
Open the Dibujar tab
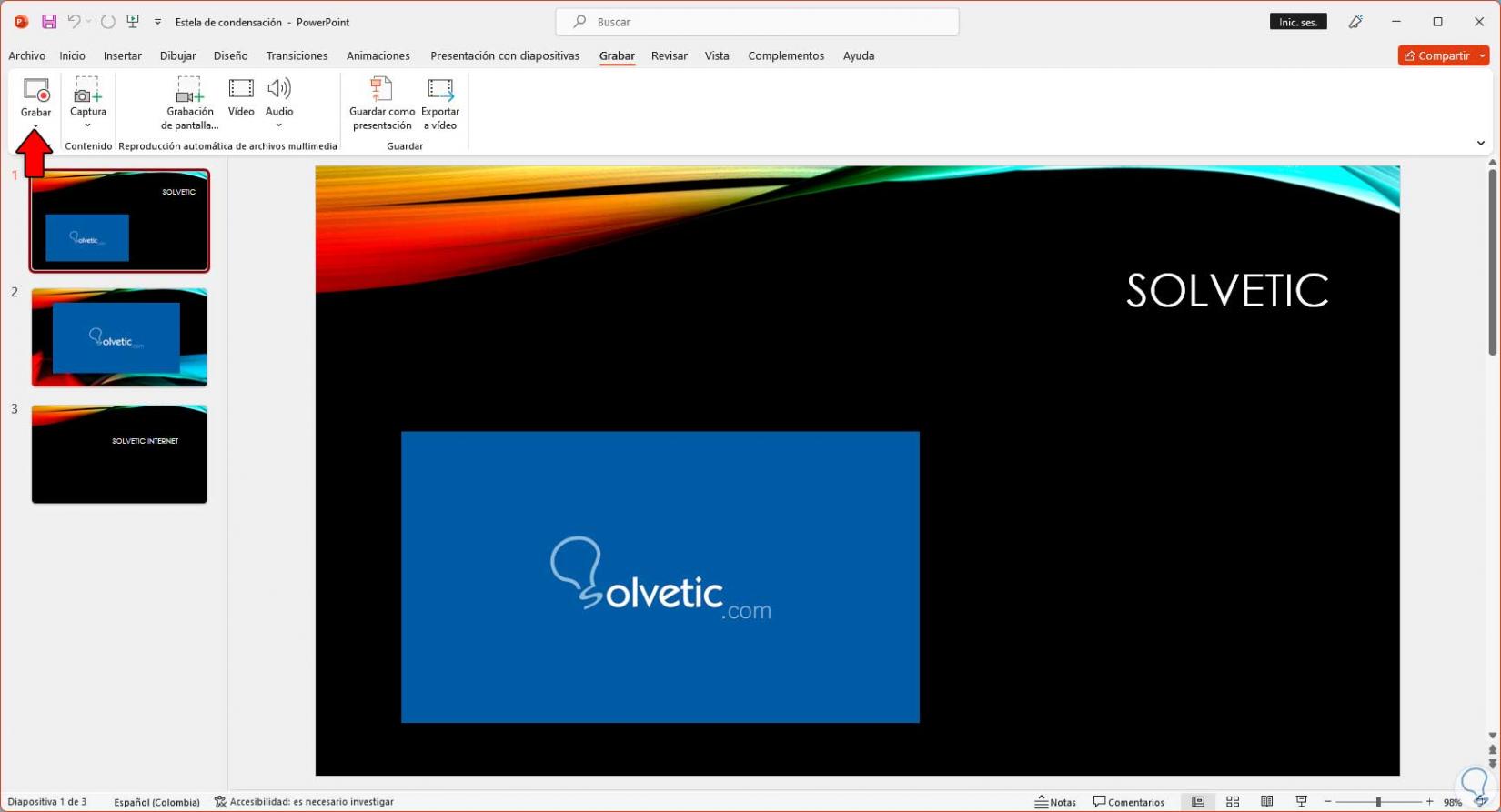pyautogui.click(x=177, y=55)
